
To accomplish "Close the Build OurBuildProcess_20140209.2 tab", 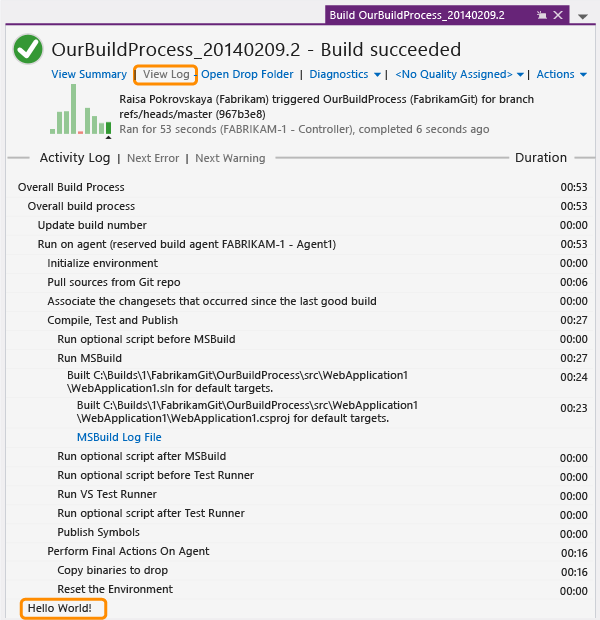I will 558,15.
